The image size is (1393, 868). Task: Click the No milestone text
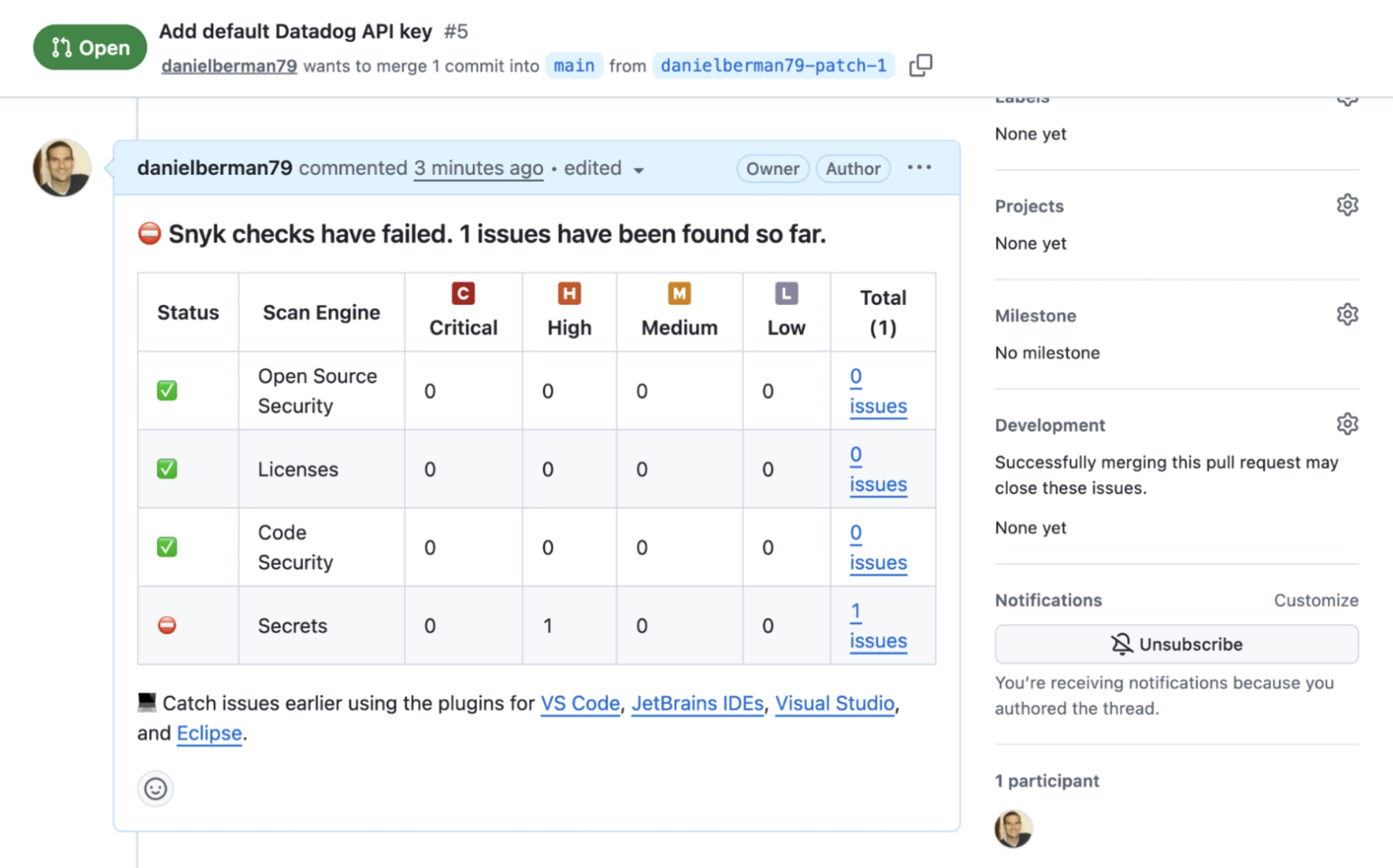point(1047,353)
